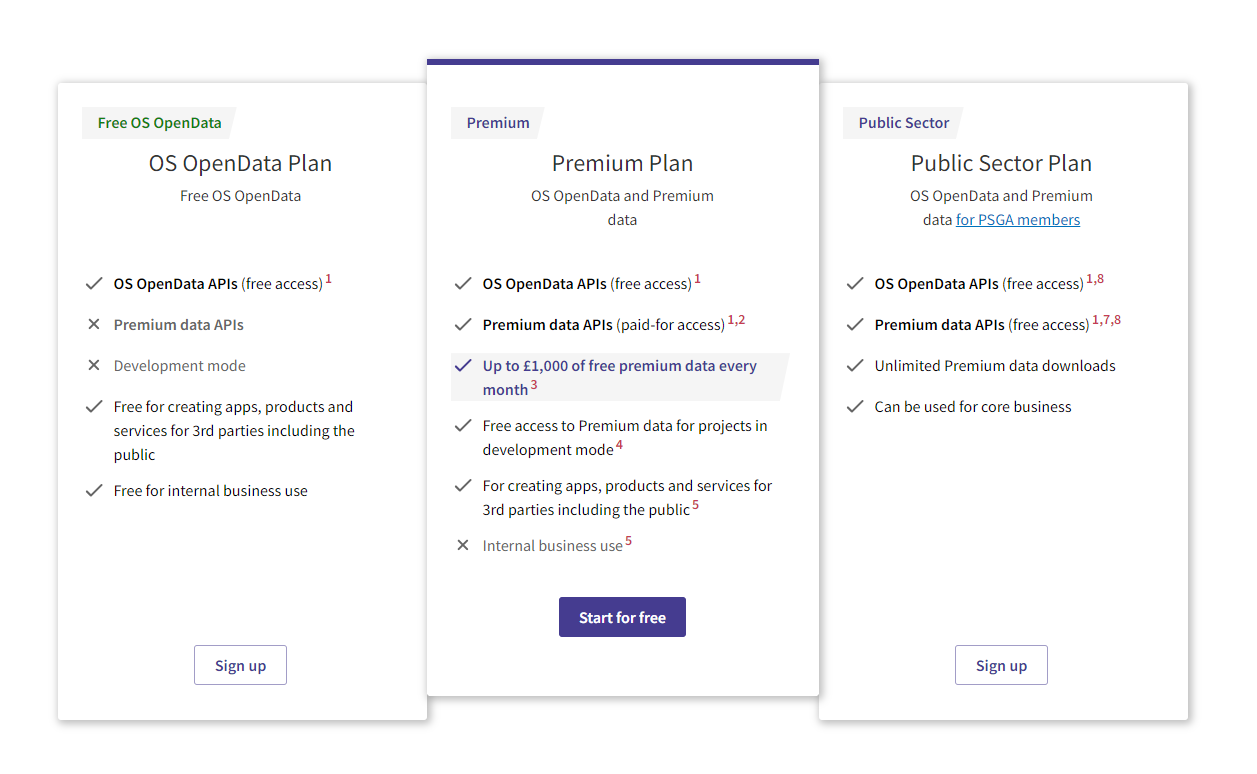Select the Premium plan badge
The width and height of the screenshot is (1257, 774).
pos(497,122)
